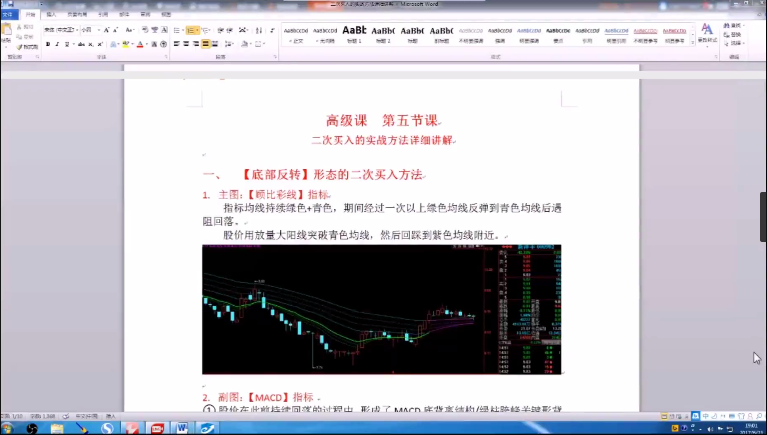Click the vertical scrollbar thumb
The height and width of the screenshot is (435, 767).
click(x=763, y=217)
